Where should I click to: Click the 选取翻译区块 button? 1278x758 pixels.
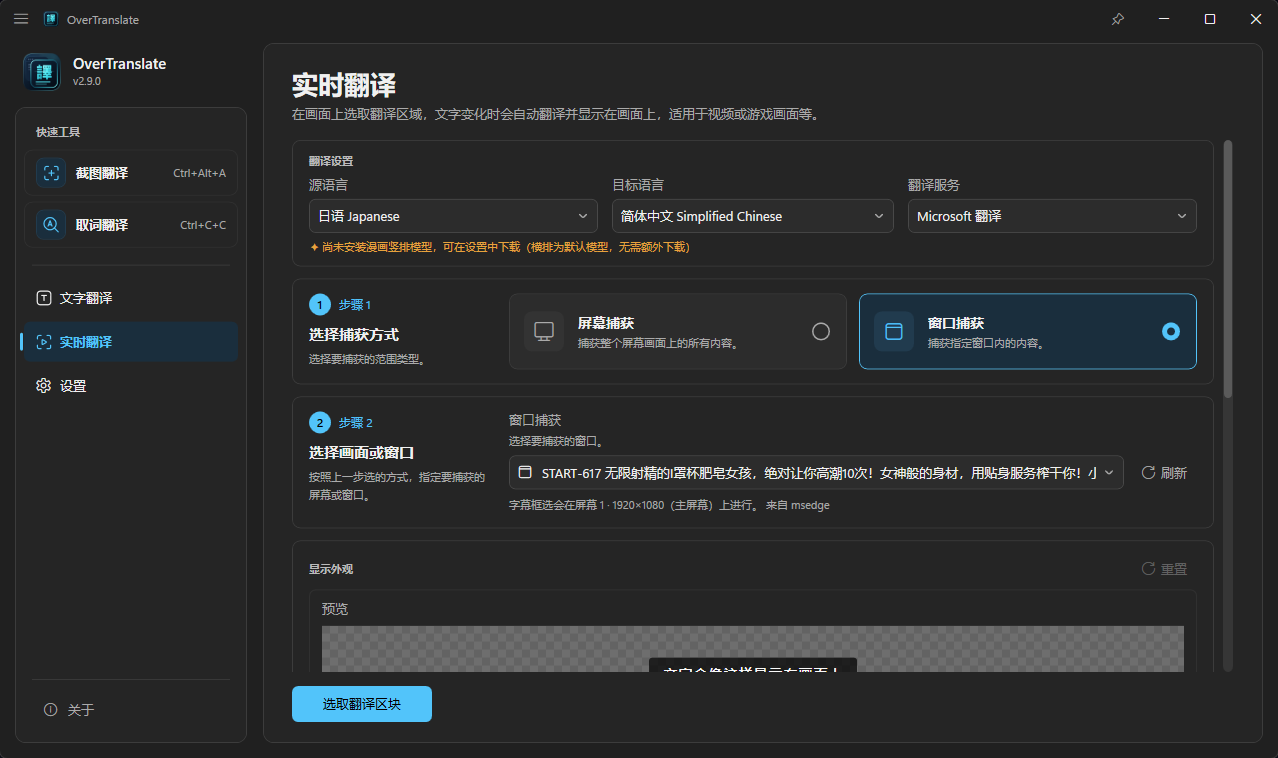(362, 704)
